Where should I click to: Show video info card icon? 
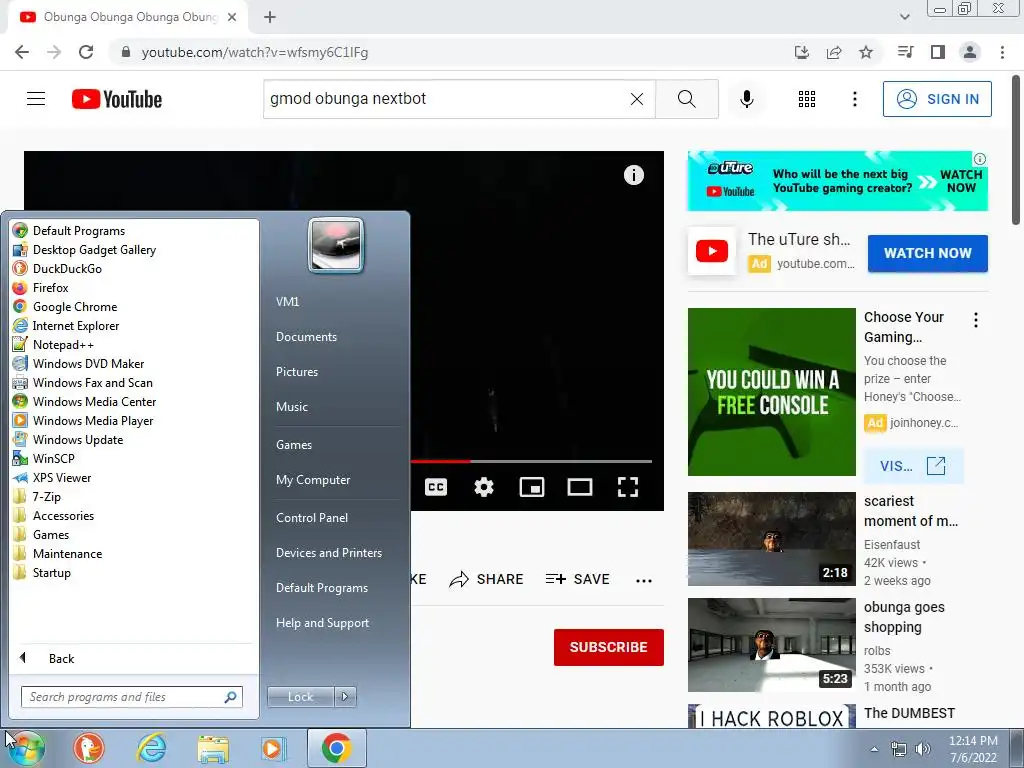pyautogui.click(x=633, y=175)
